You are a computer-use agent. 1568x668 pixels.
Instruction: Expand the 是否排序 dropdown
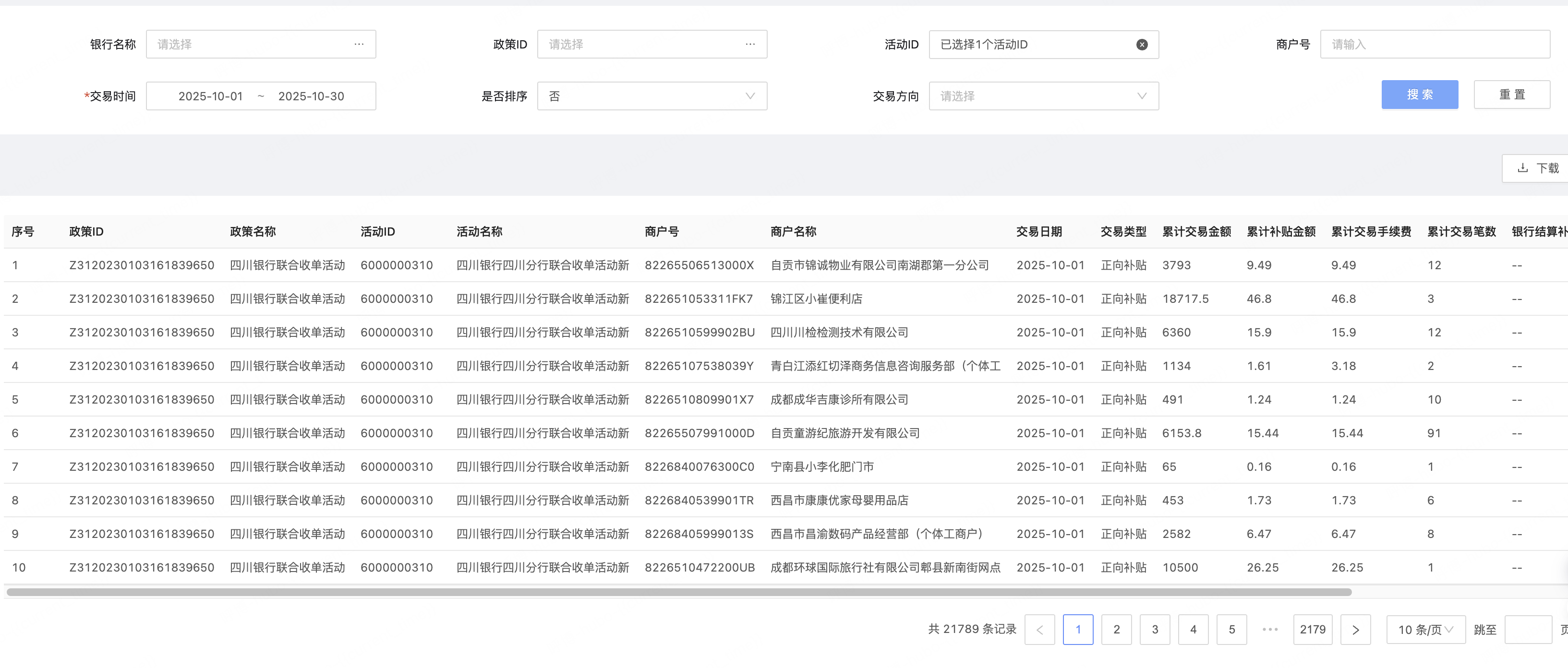click(651, 96)
